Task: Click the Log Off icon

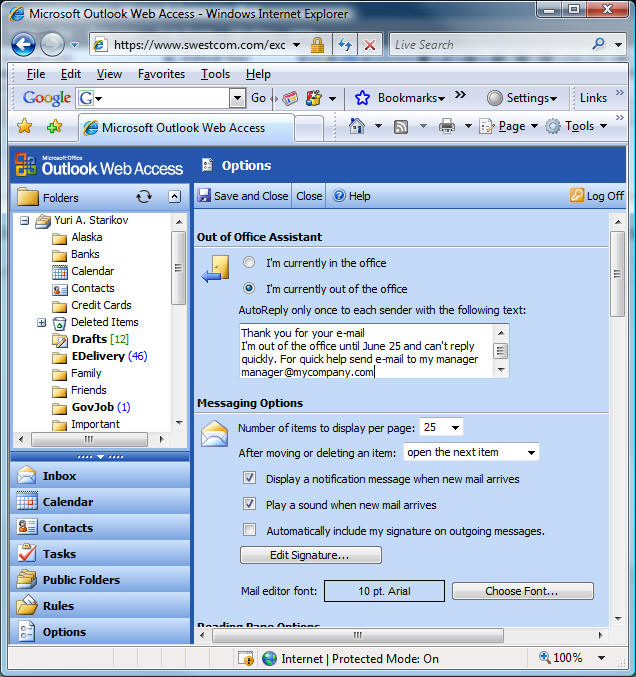Action: click(x=576, y=196)
